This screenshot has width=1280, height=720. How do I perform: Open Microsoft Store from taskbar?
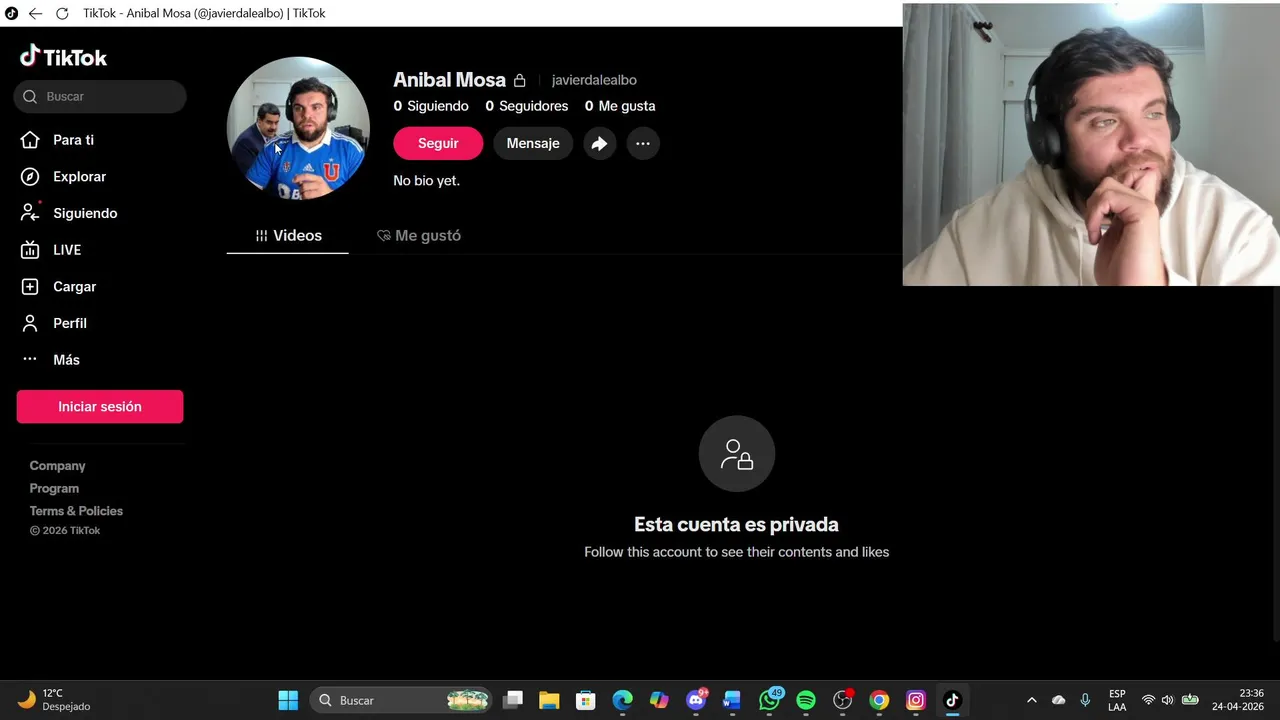click(586, 700)
